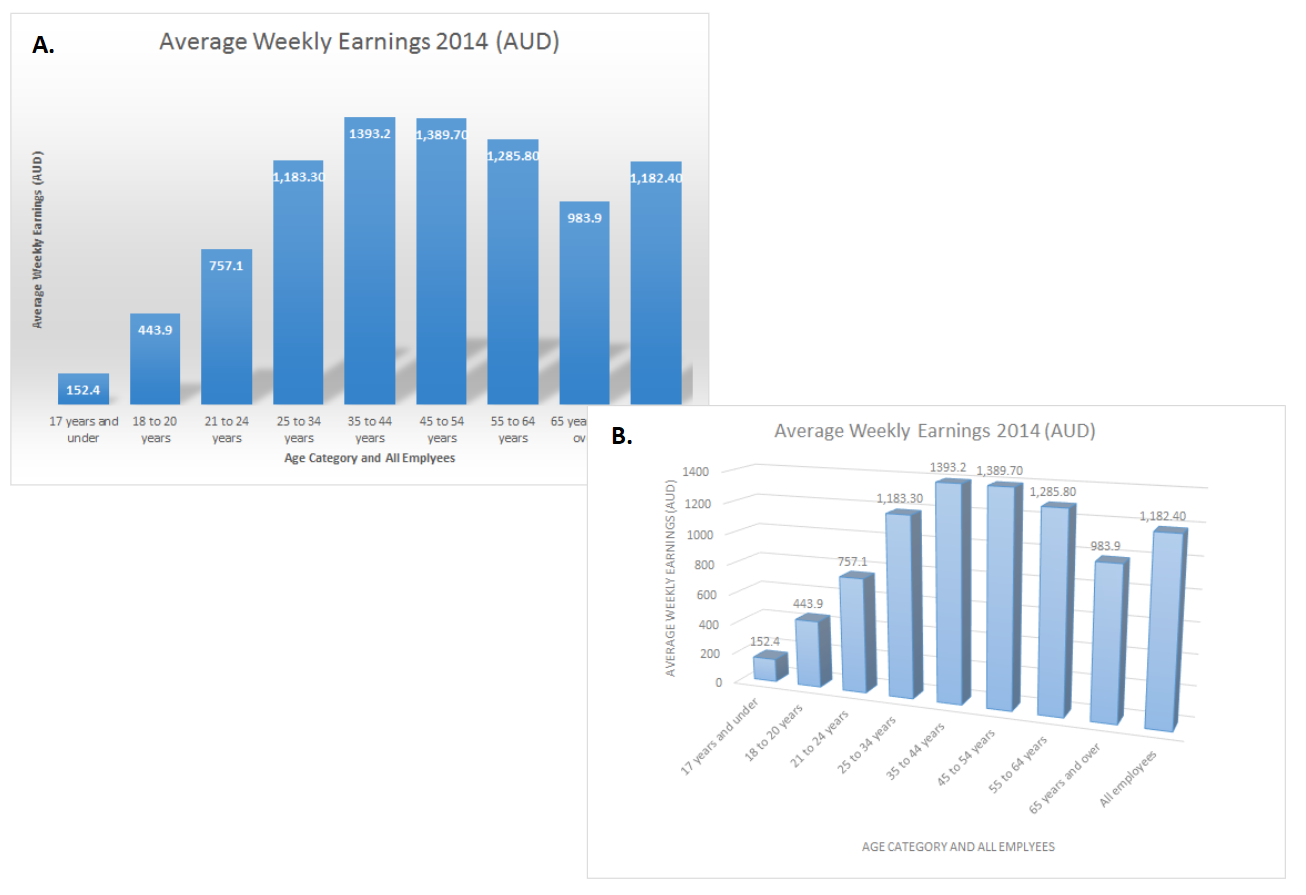Click the 757.1 data label in chart A
Image resolution: width=1306 pixels, height=895 pixels.
(226, 266)
